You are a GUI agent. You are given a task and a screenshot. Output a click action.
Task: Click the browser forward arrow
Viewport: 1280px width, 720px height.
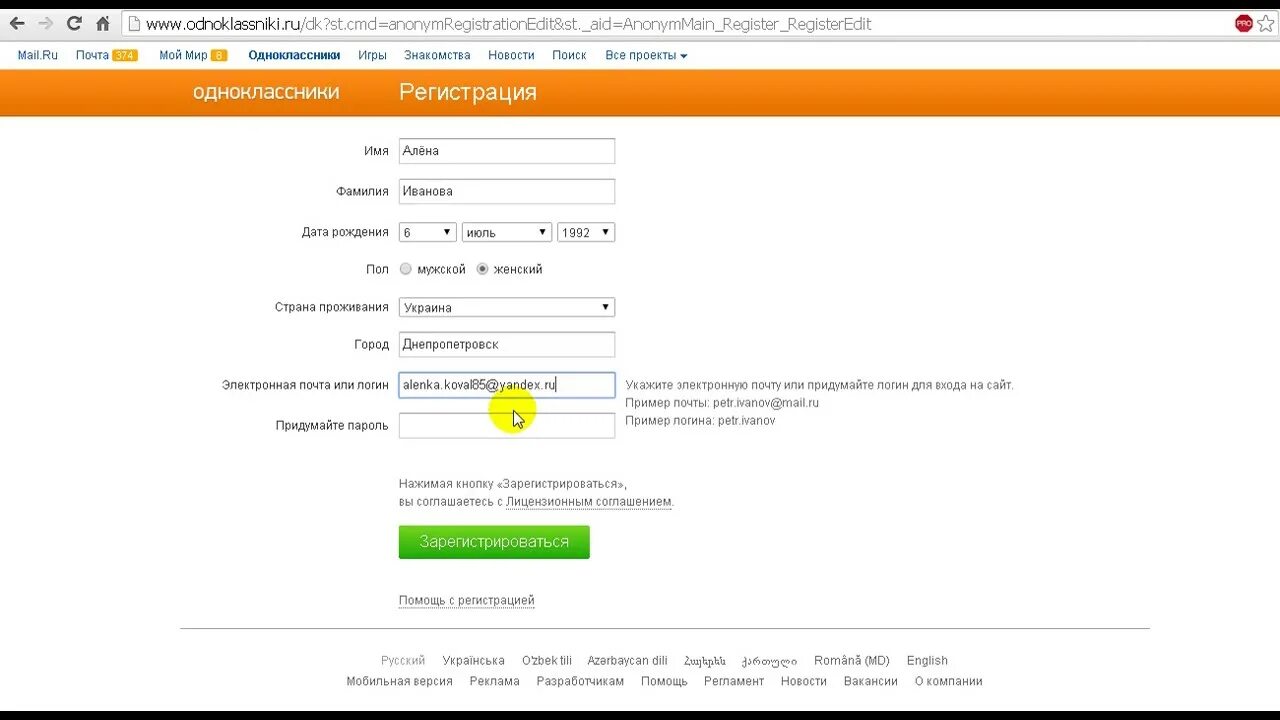(45, 23)
